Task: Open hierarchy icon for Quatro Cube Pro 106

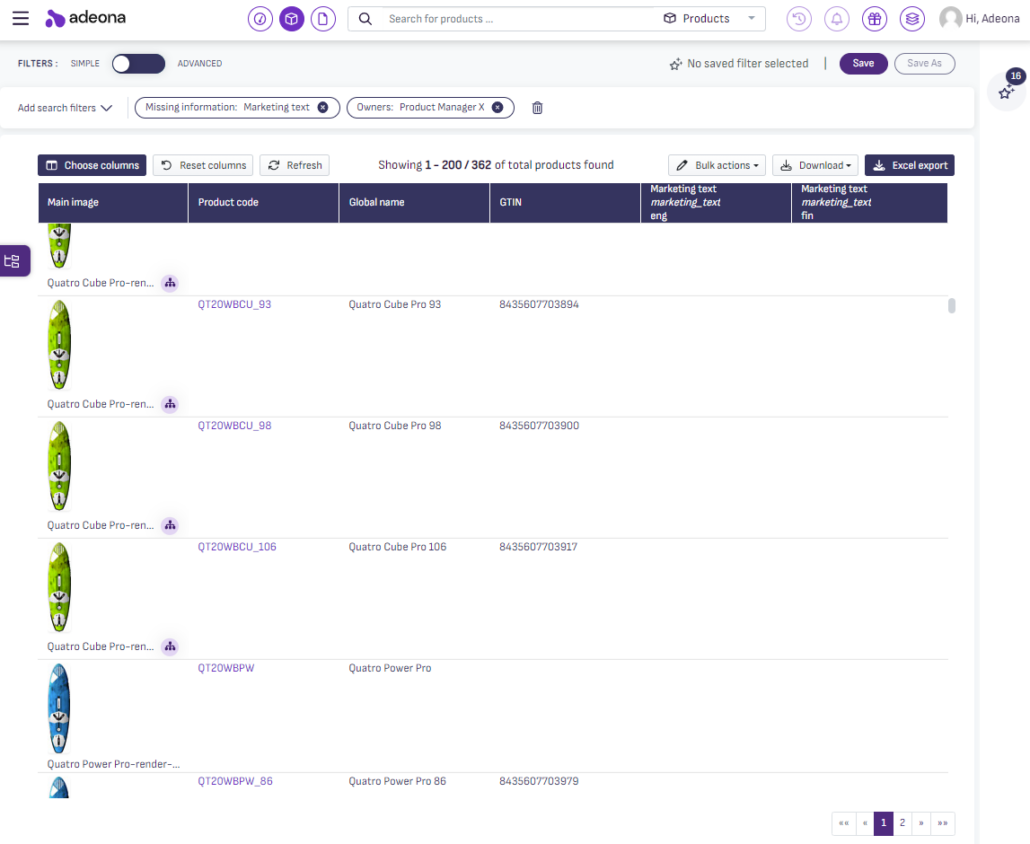Action: coord(170,646)
